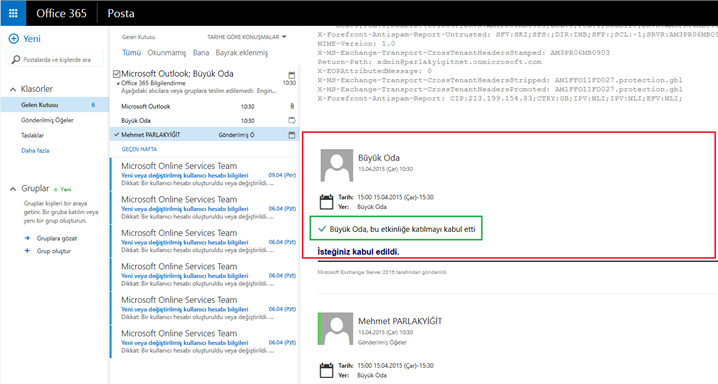Open the Büyük Oda 10:30 message

pos(205,120)
